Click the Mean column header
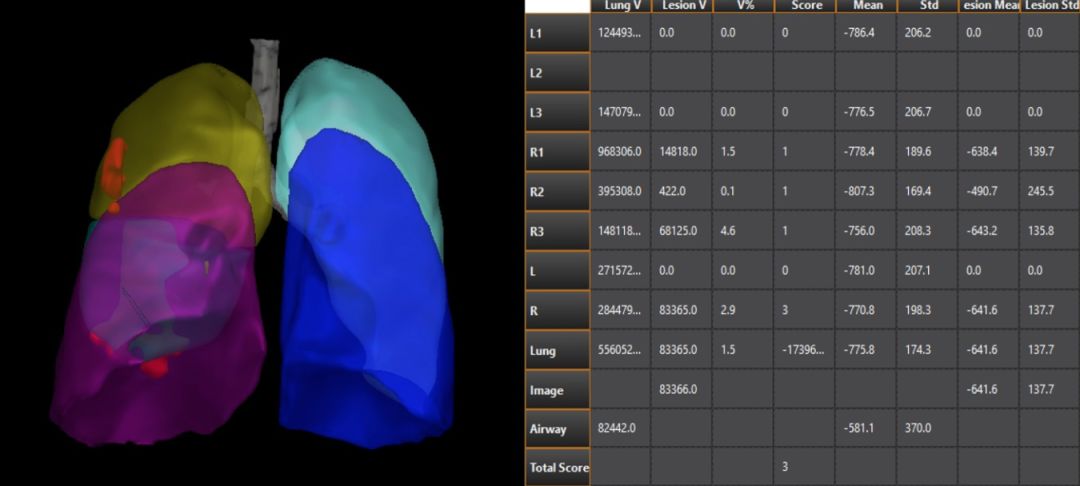Screen dimensions: 1080x486 (x=866, y=6)
